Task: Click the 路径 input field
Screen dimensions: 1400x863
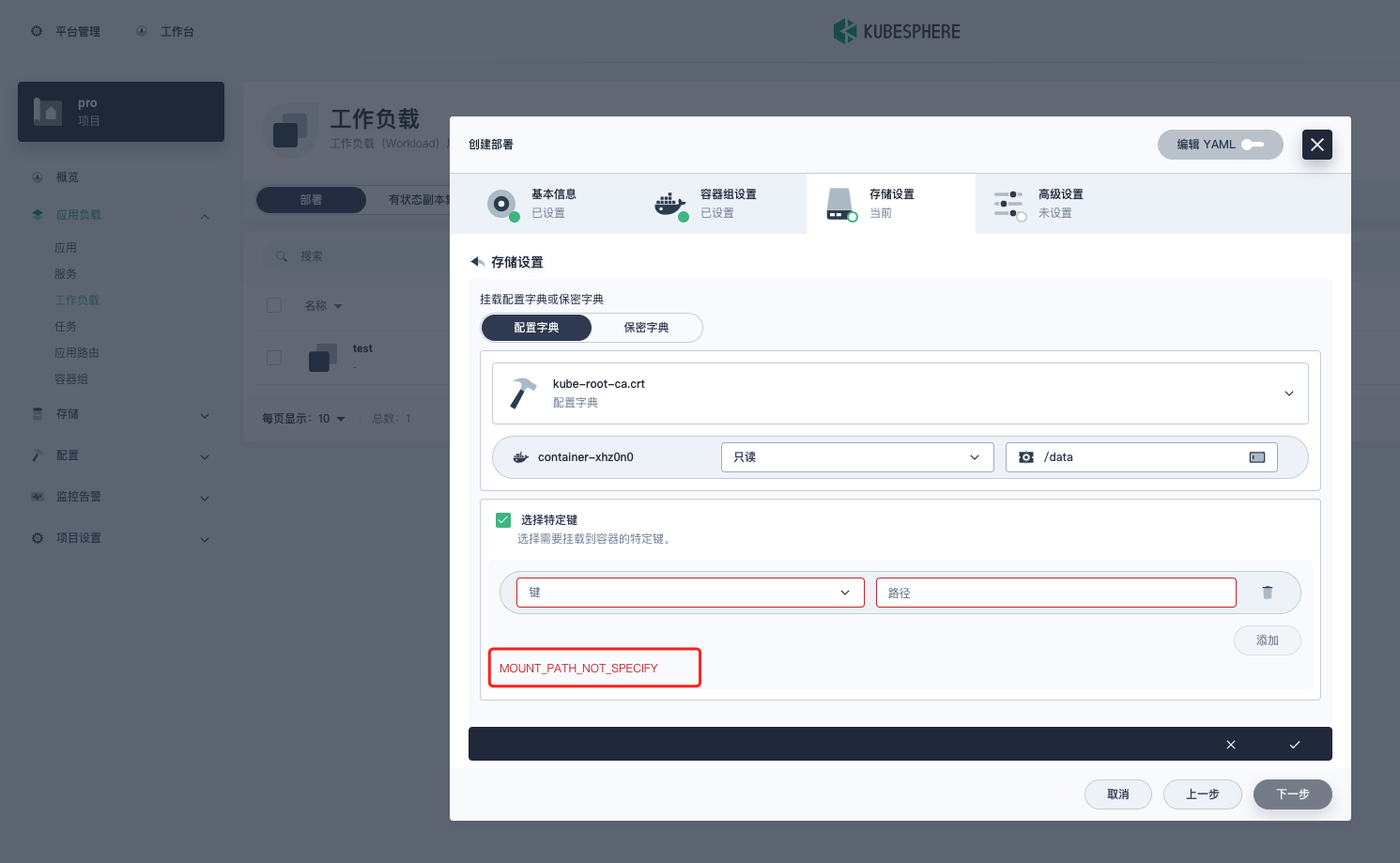Action: 1056,593
